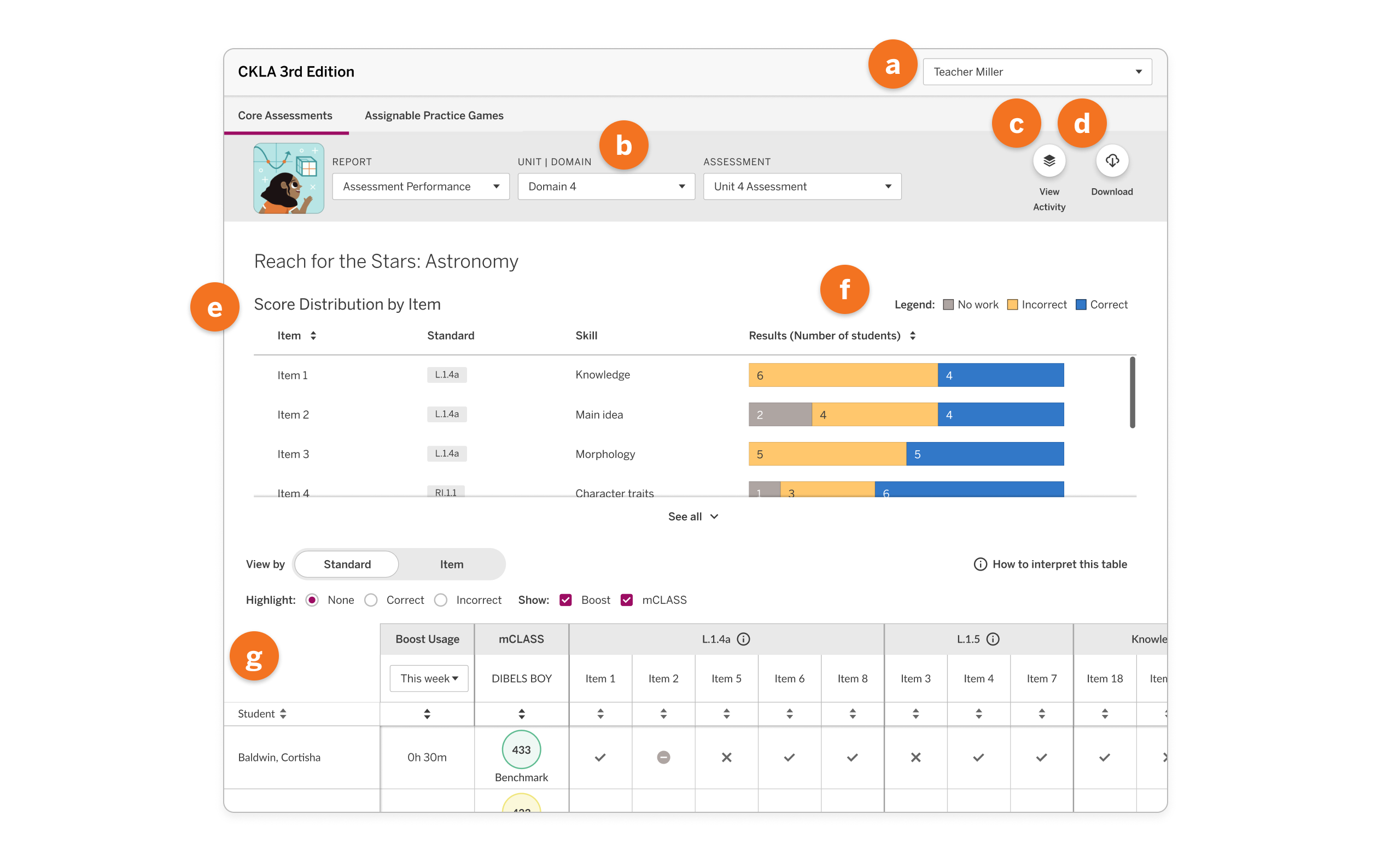Expand See all items

(x=693, y=516)
